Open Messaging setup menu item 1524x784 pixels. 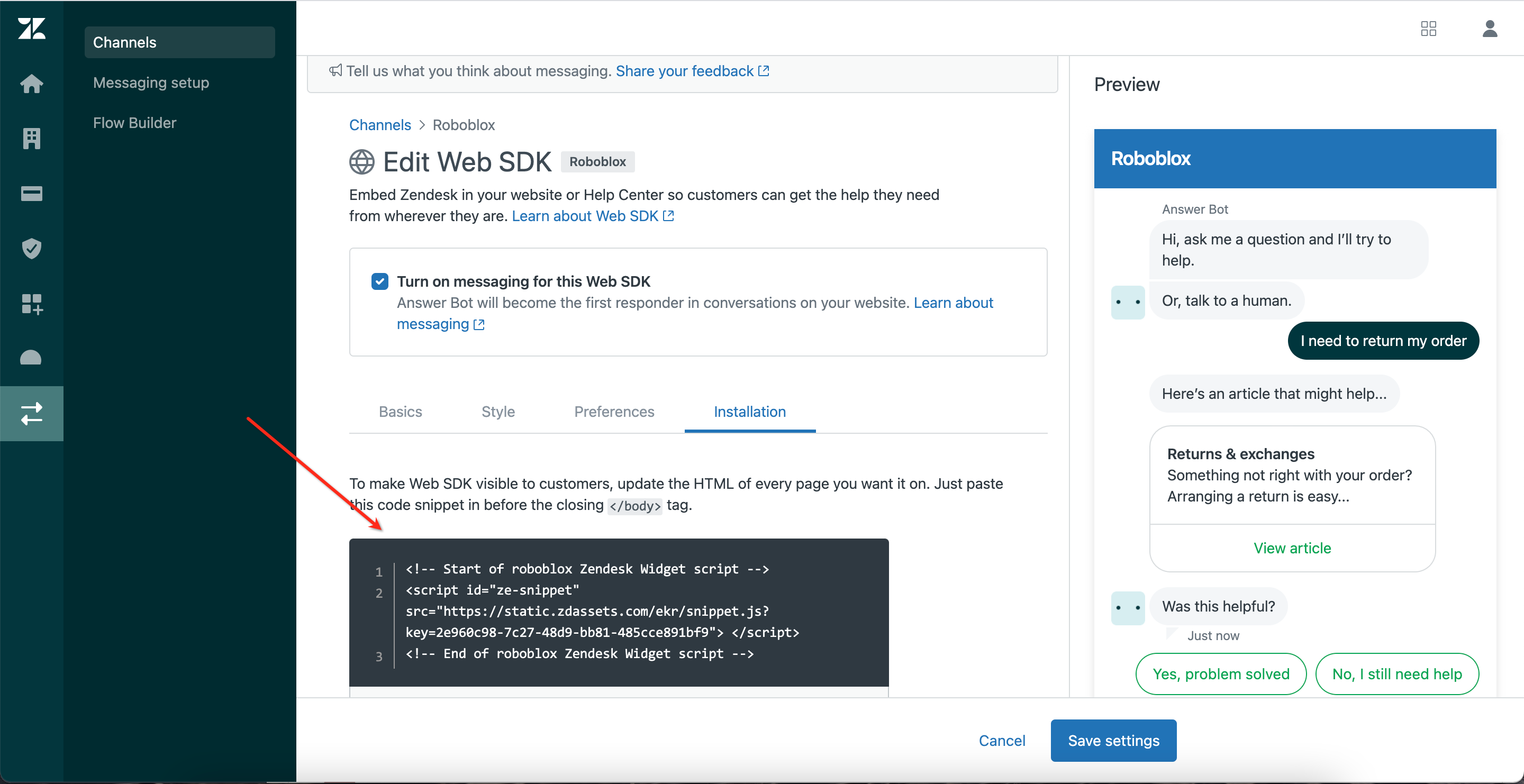click(x=151, y=83)
